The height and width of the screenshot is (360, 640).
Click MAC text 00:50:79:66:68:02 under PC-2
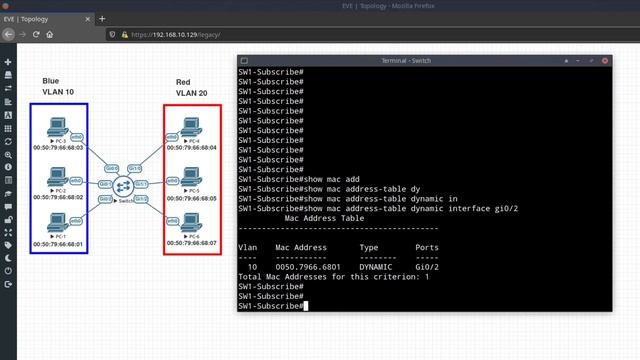(58, 197)
